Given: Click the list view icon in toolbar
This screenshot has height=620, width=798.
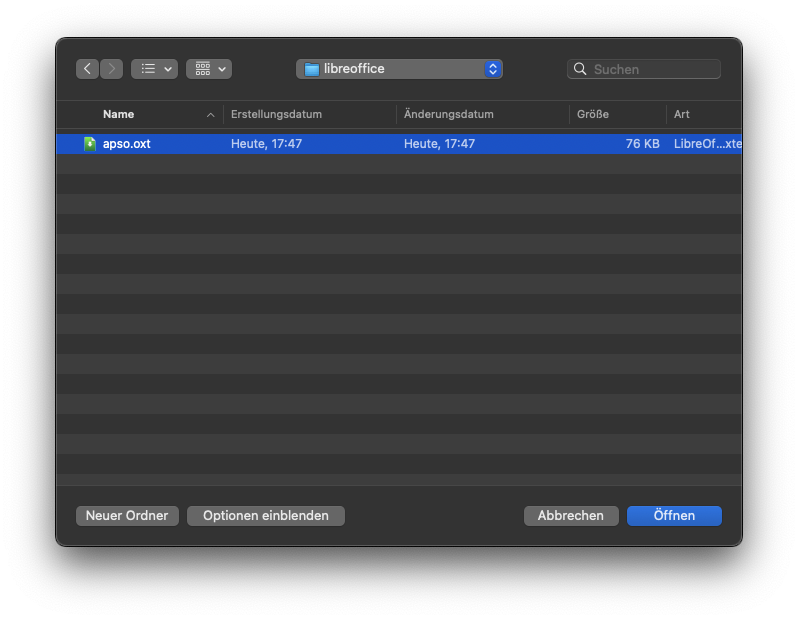Looking at the screenshot, I should click(x=148, y=69).
